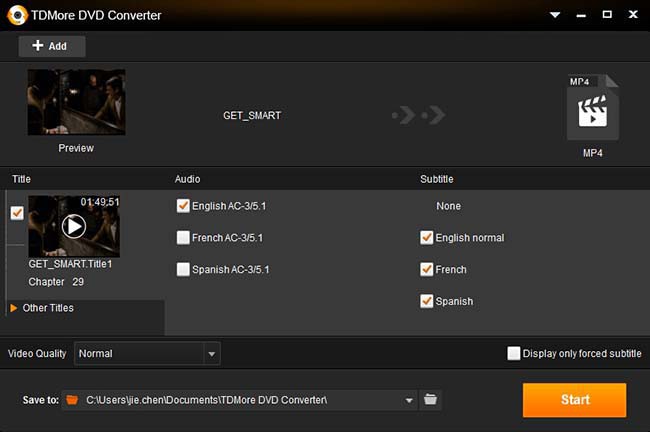Expand the Other Titles section
The image size is (650, 432).
point(14,308)
